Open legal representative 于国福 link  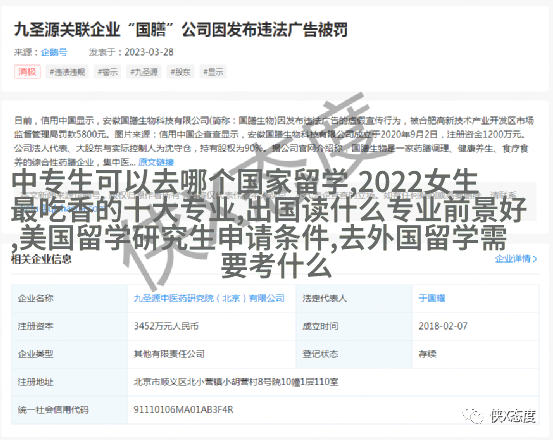[432, 298]
